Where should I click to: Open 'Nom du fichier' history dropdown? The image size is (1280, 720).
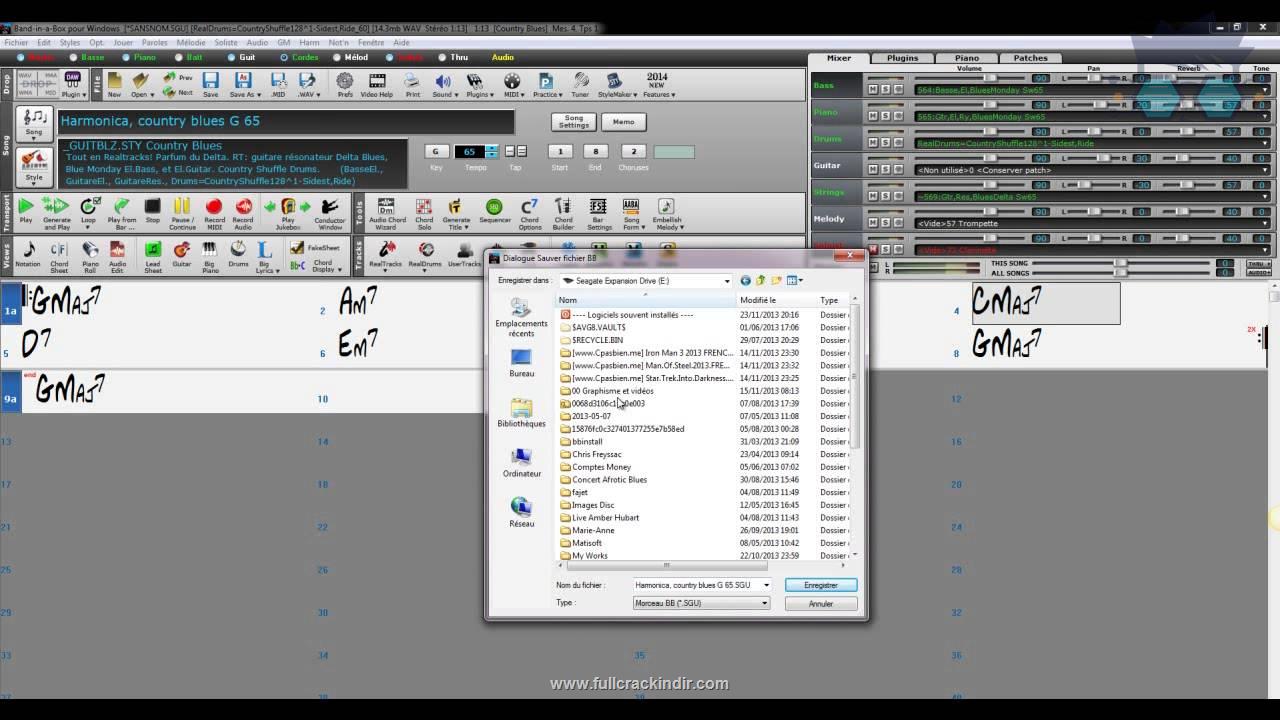766,585
